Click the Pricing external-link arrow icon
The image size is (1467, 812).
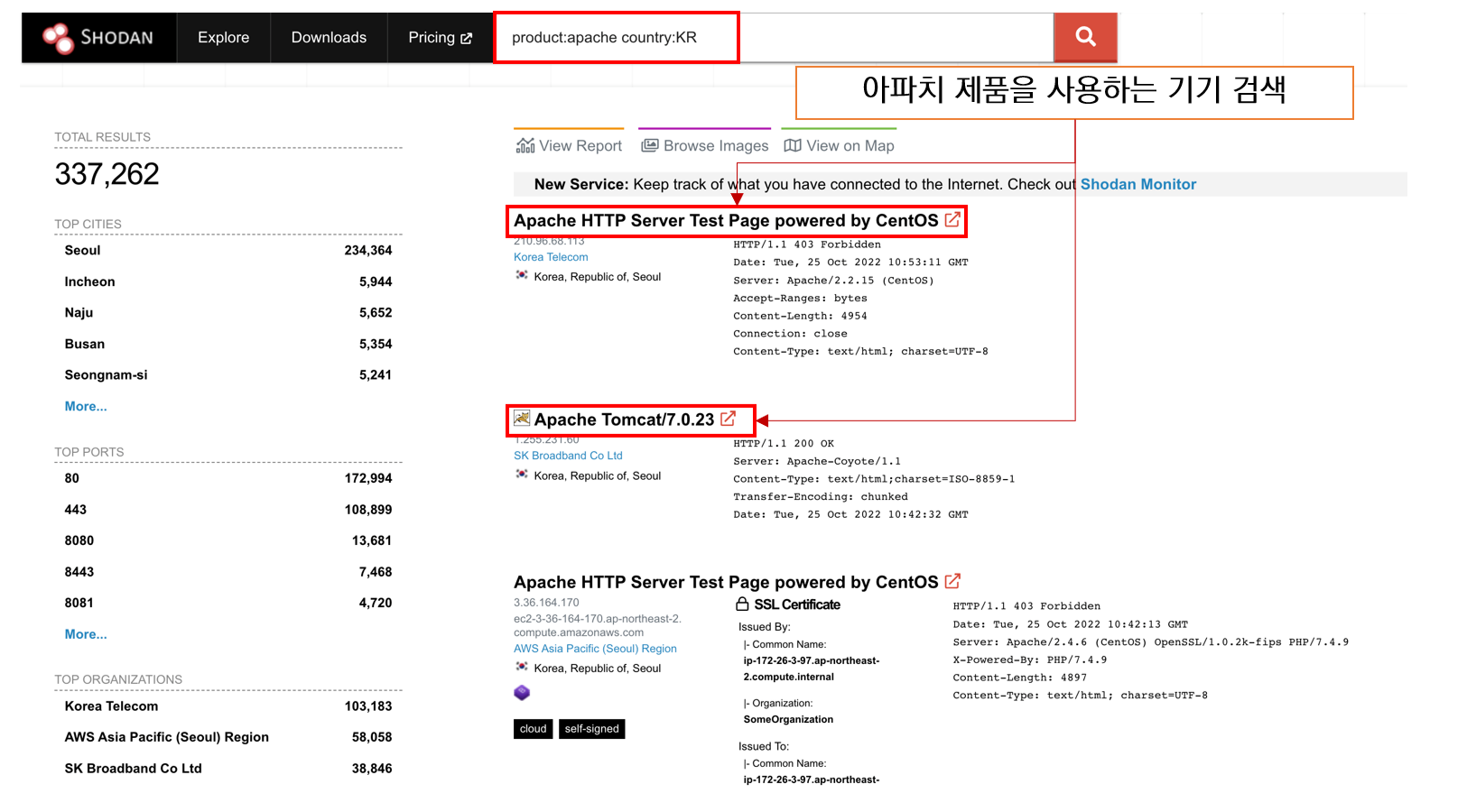[x=467, y=38]
